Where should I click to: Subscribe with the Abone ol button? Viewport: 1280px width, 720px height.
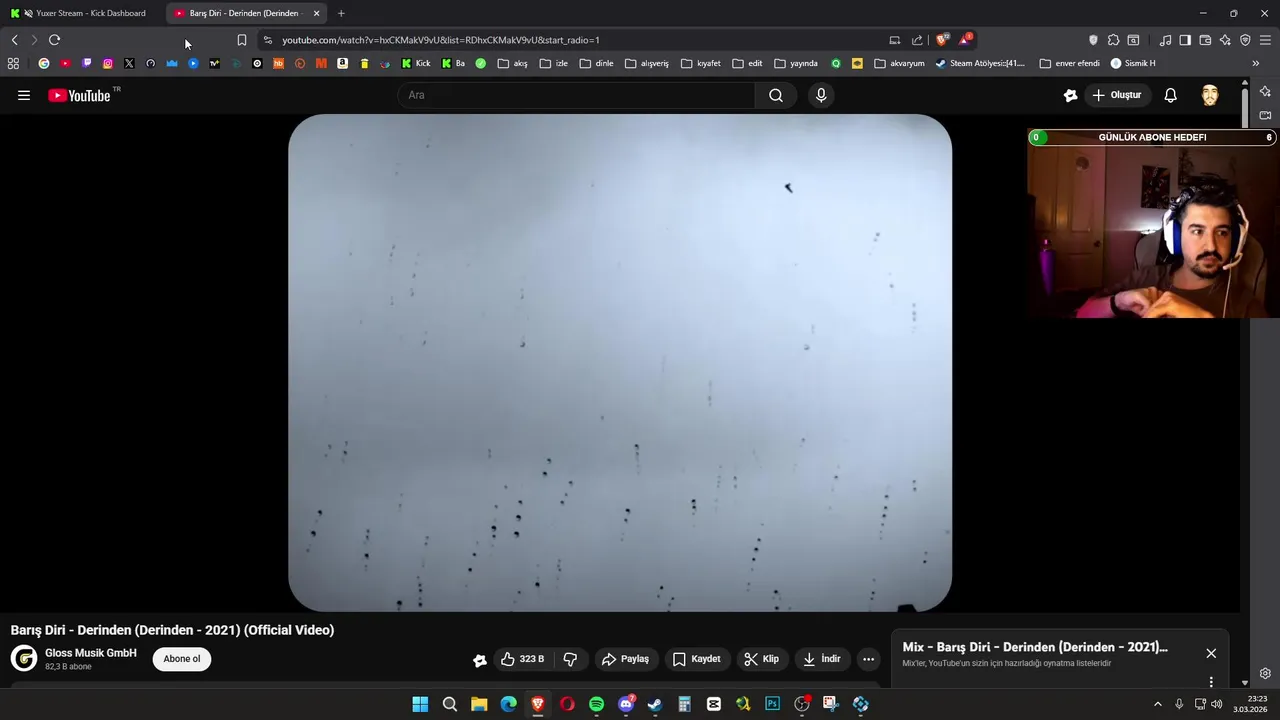[x=182, y=659]
